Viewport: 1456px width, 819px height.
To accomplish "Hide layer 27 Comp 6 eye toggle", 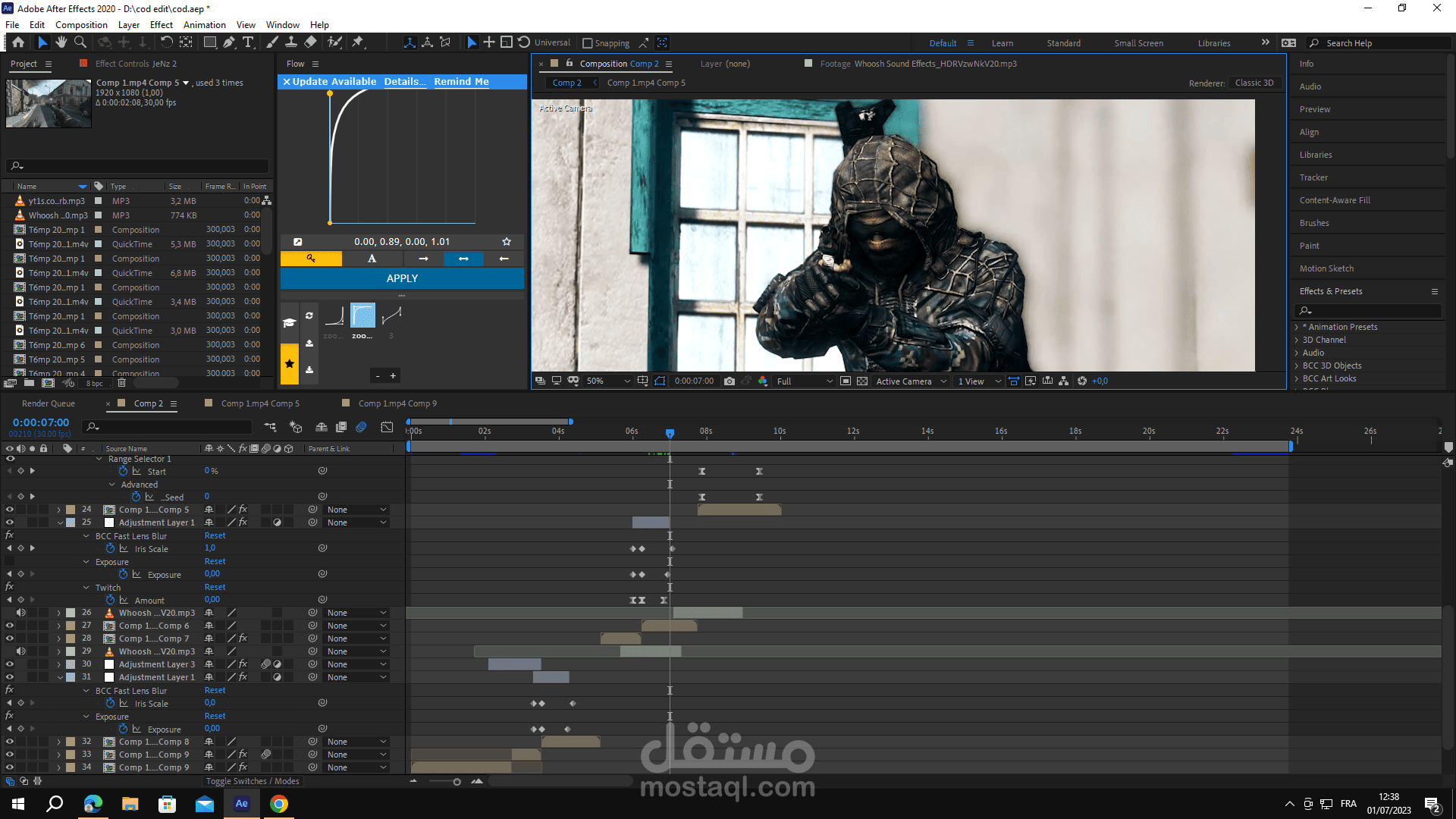I will pyautogui.click(x=10, y=626).
